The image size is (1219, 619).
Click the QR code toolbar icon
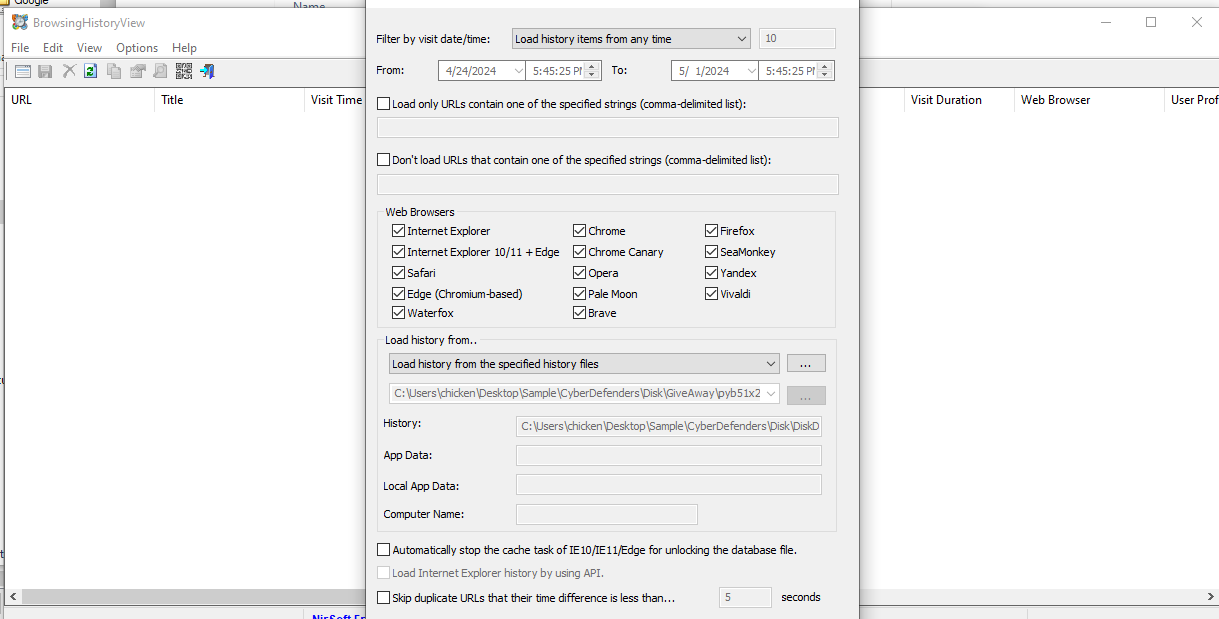183,71
